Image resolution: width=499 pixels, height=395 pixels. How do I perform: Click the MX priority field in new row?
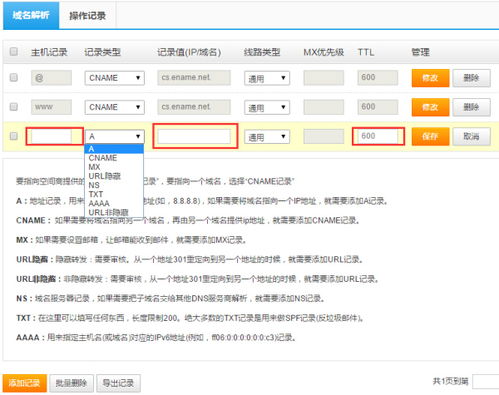[x=323, y=137]
